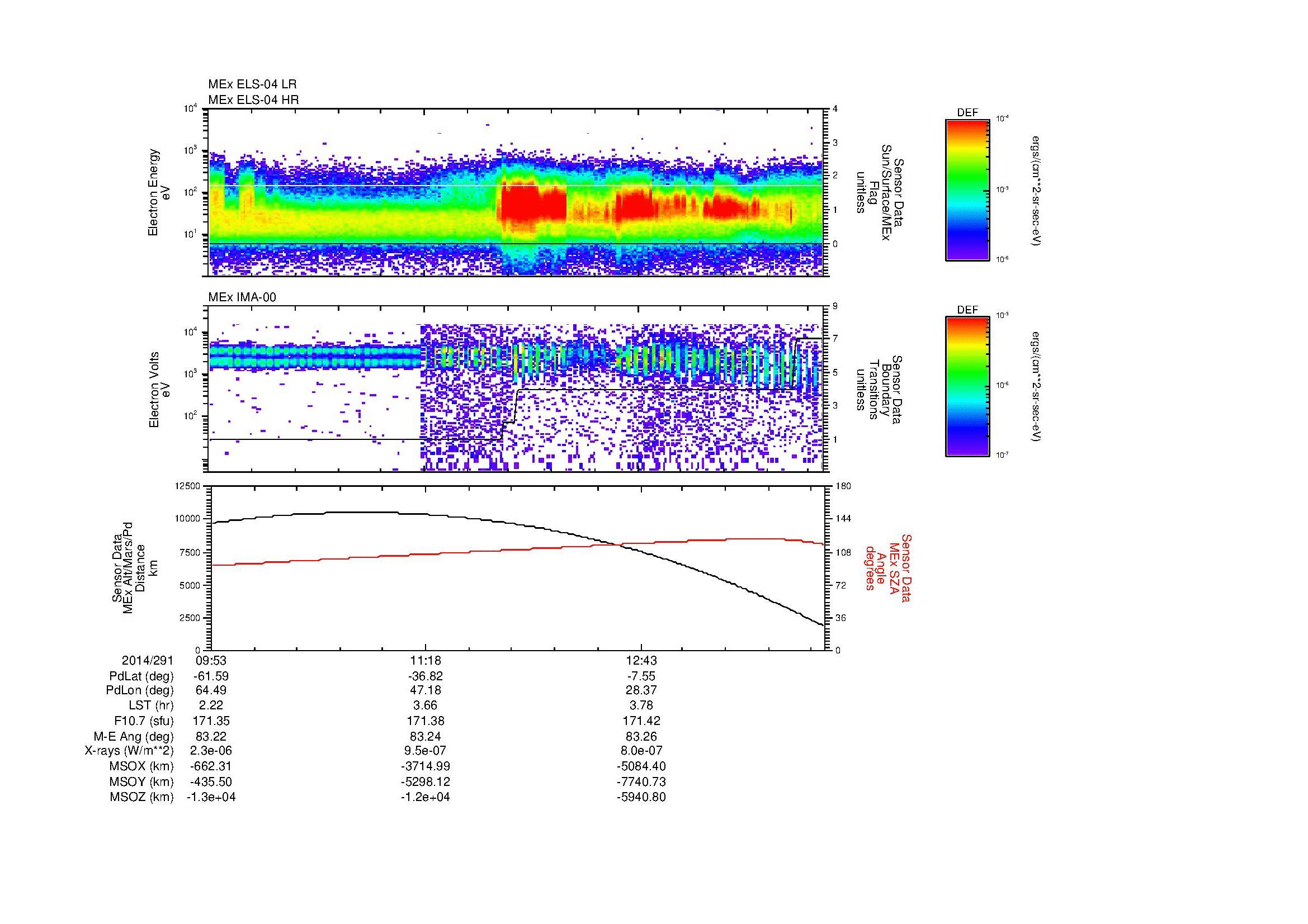The height and width of the screenshot is (924, 1308).
Task: Click the M-E Ang value '83.22'
Action: pyautogui.click(x=211, y=737)
